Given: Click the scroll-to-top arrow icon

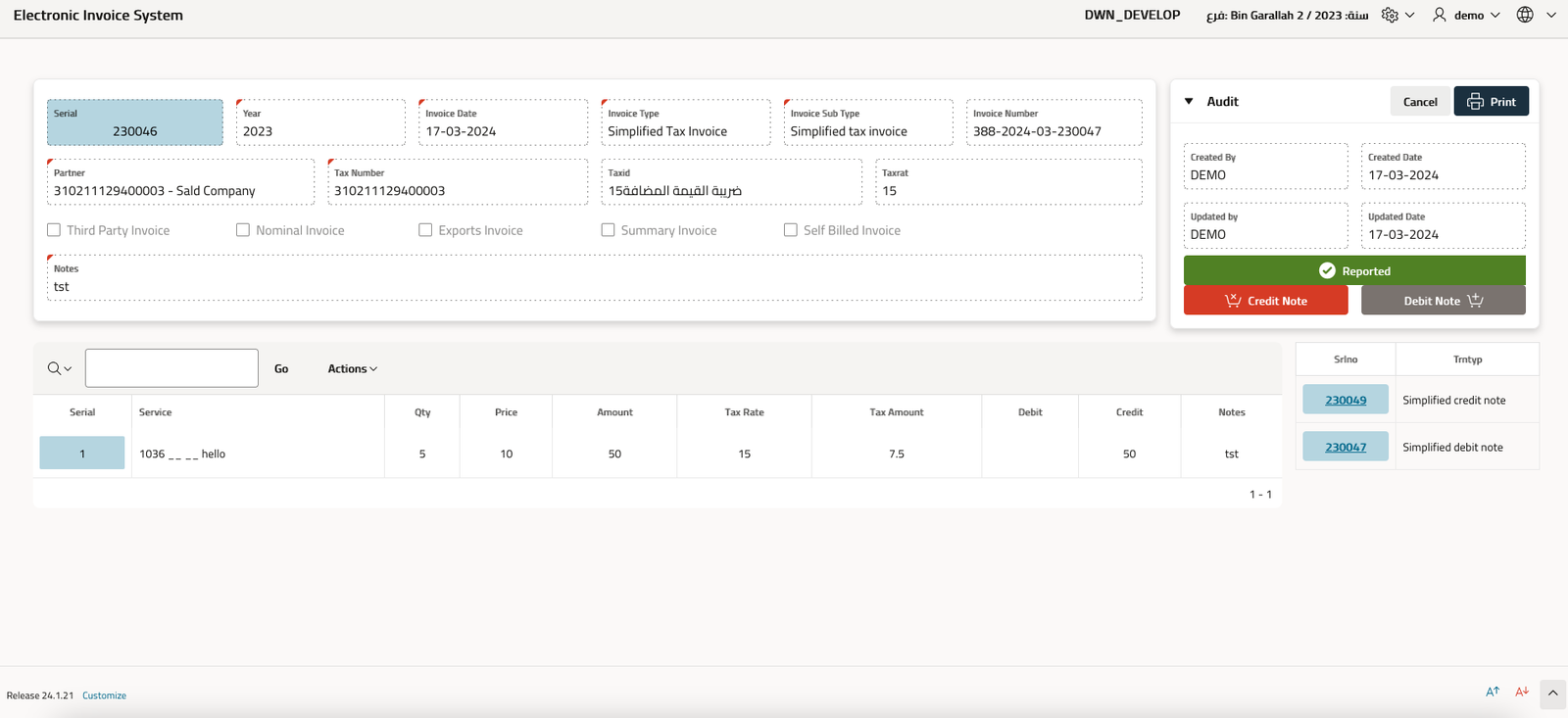Looking at the screenshot, I should 1552,694.
